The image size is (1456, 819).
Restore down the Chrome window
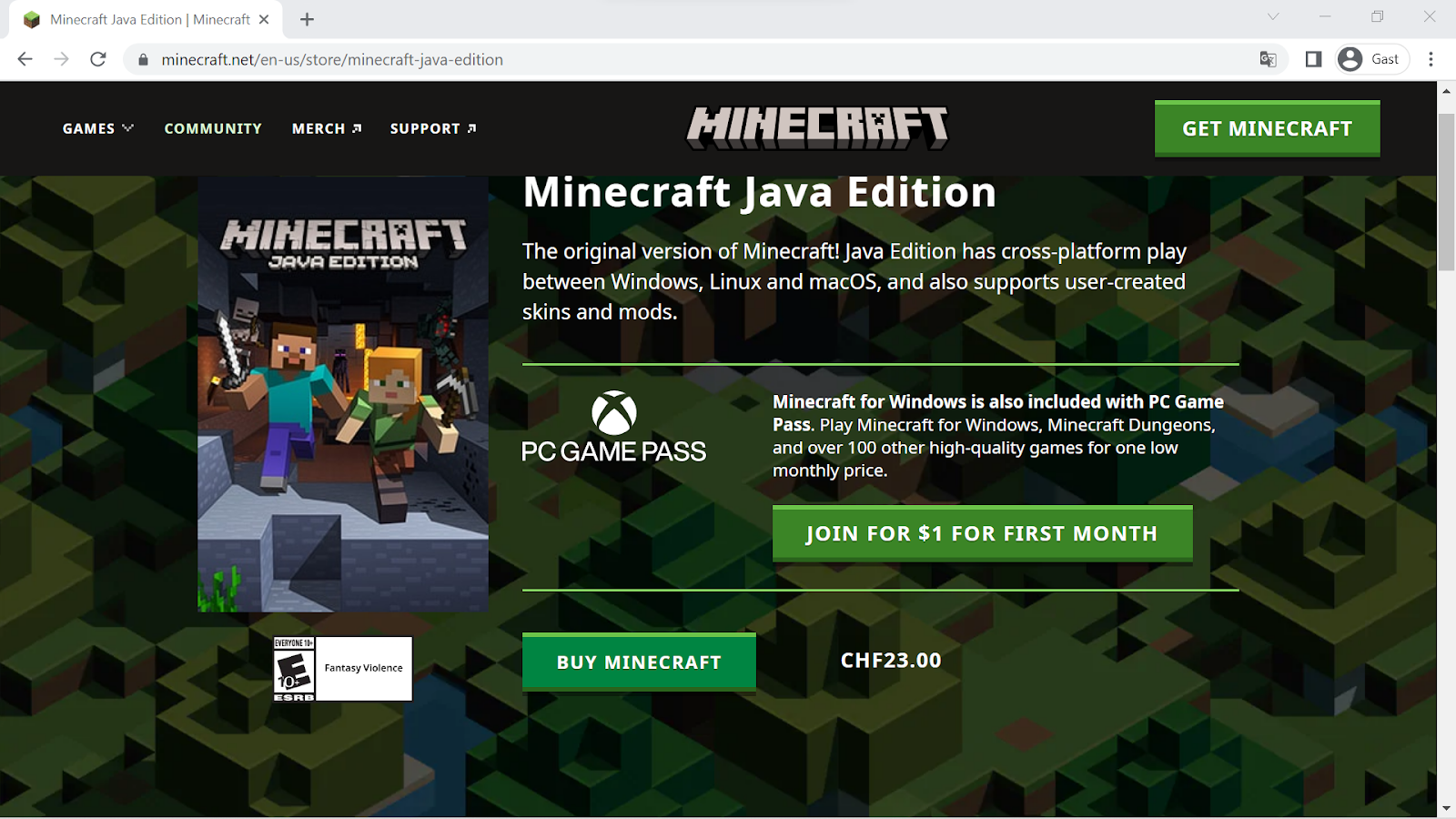coord(1378,16)
